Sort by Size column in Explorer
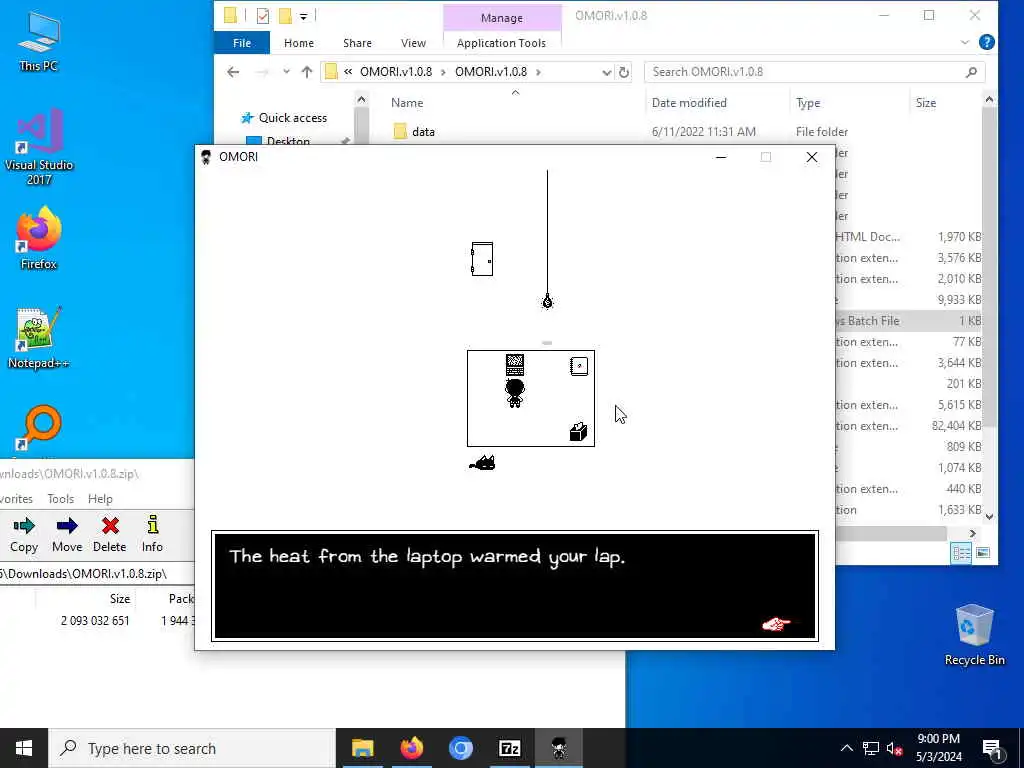 point(925,103)
